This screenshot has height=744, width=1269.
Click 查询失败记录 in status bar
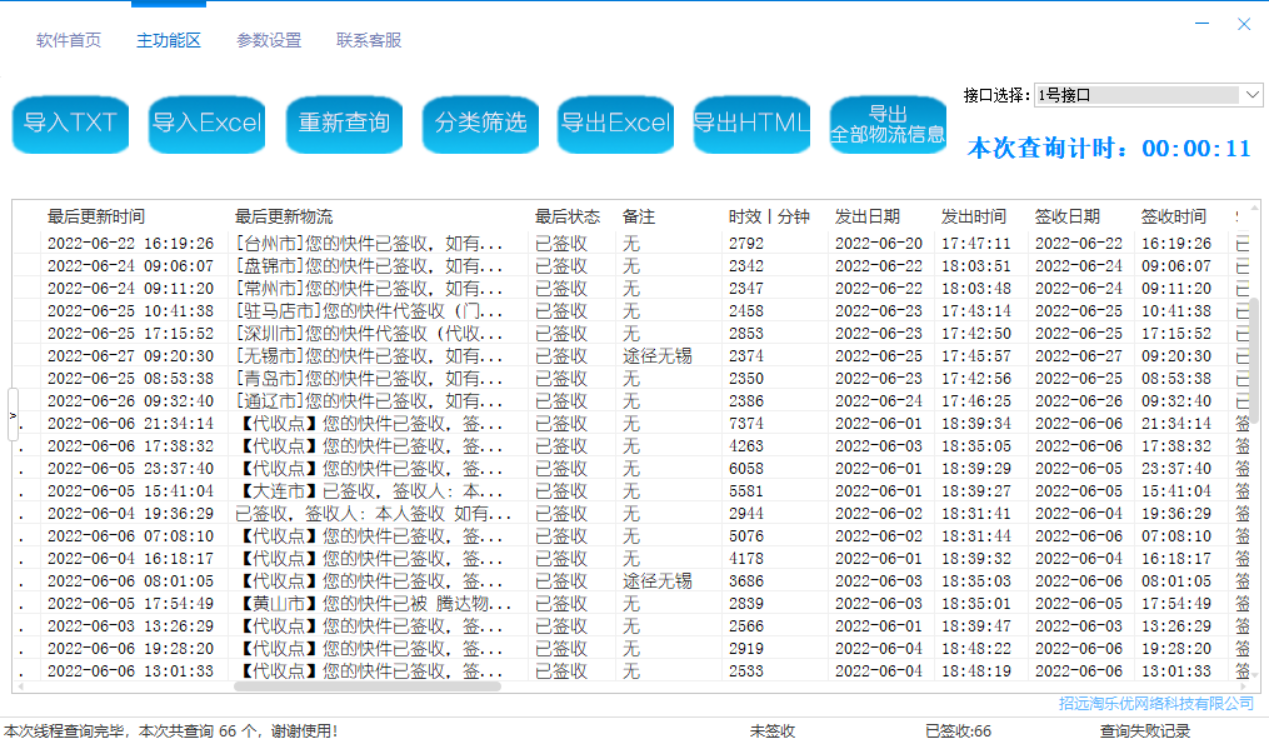pyautogui.click(x=1145, y=731)
